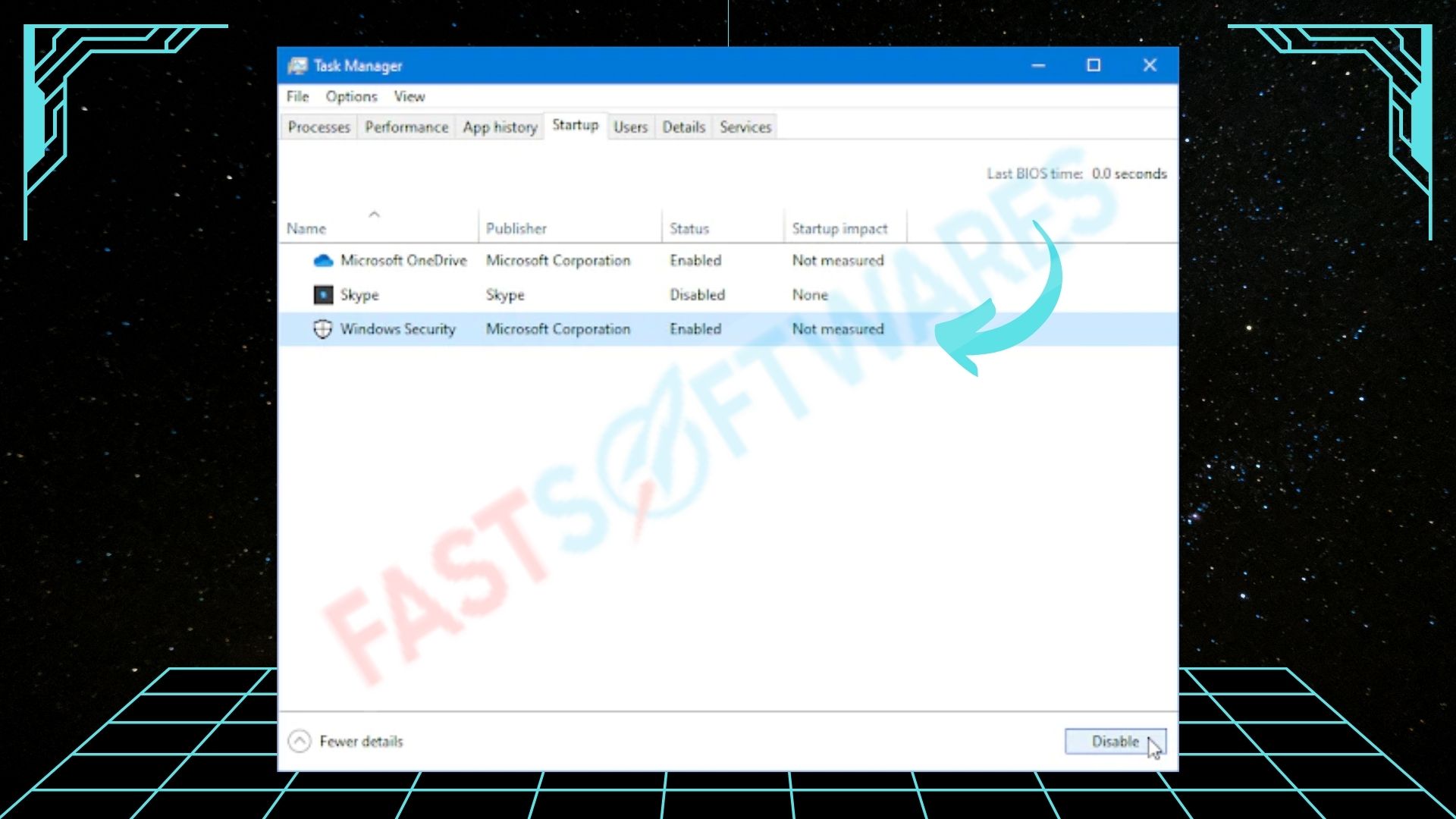Select the Skype entry name

(359, 295)
